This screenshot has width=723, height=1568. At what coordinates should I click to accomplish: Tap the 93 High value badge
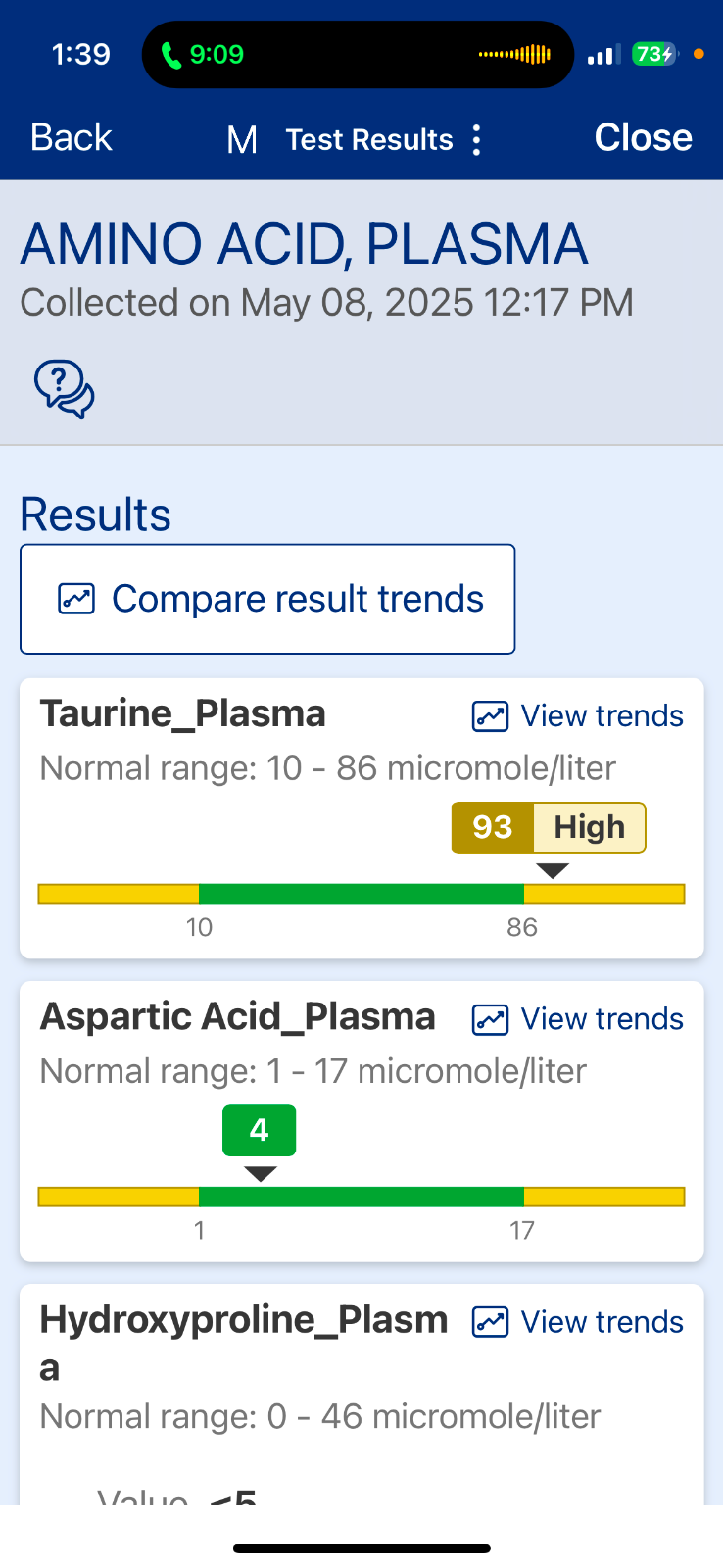click(x=549, y=827)
